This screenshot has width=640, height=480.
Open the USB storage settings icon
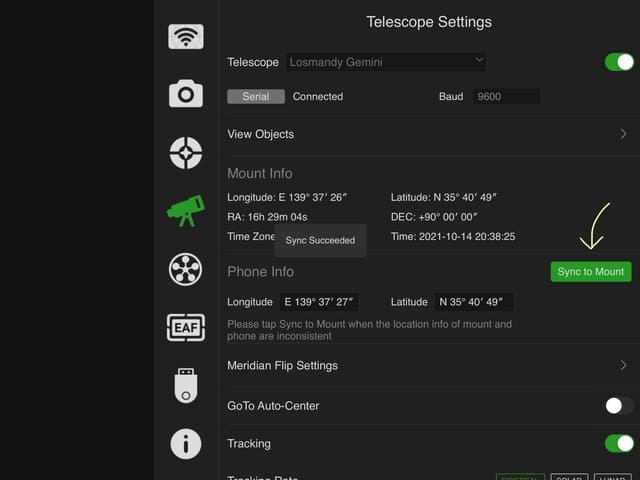pyautogui.click(x=186, y=385)
